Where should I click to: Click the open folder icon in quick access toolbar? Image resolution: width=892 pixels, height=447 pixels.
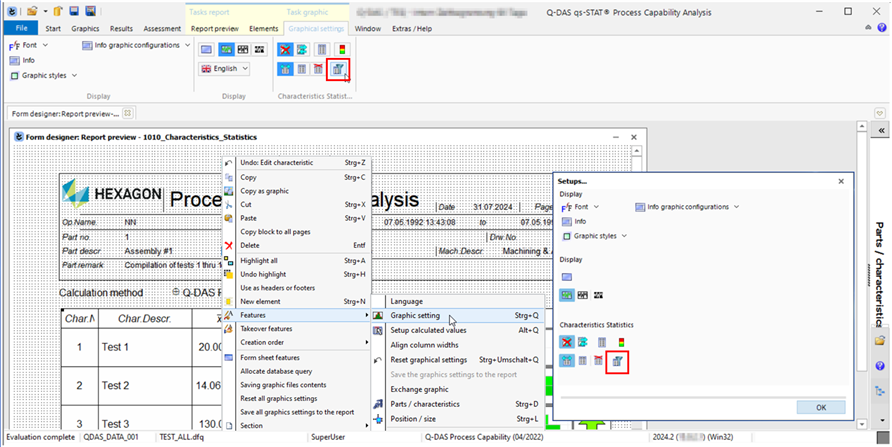pyautogui.click(x=32, y=11)
